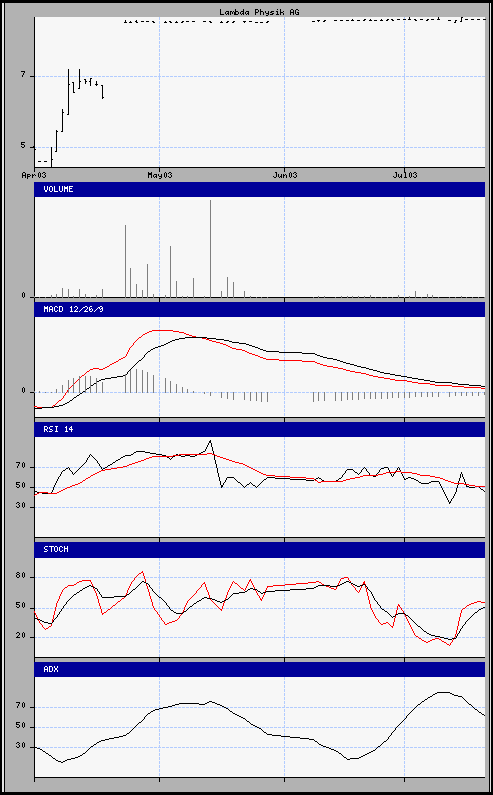The width and height of the screenshot is (493, 795).
Task: Click the RSI peak spike in May
Action: point(210,441)
